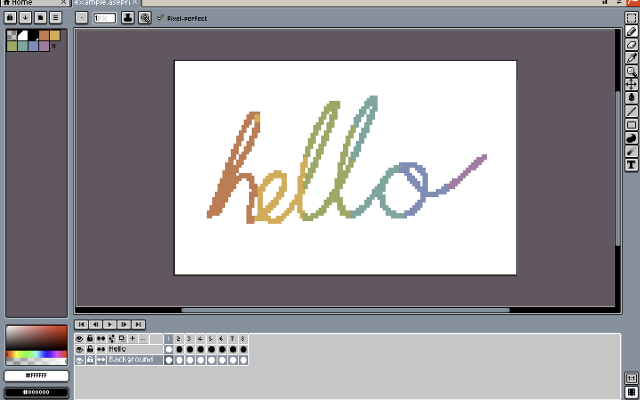Select the Rectangular Marquee tool
The image size is (640, 400).
click(x=631, y=18)
